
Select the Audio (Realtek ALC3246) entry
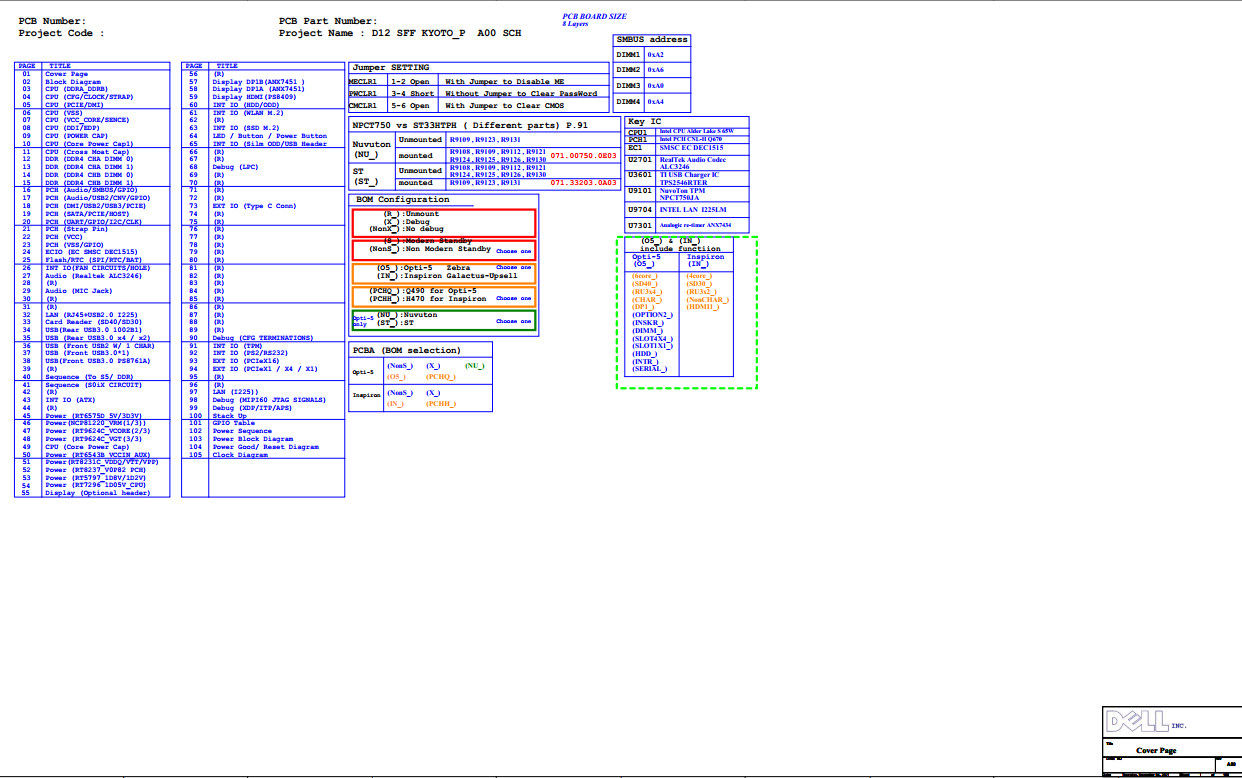click(92, 276)
